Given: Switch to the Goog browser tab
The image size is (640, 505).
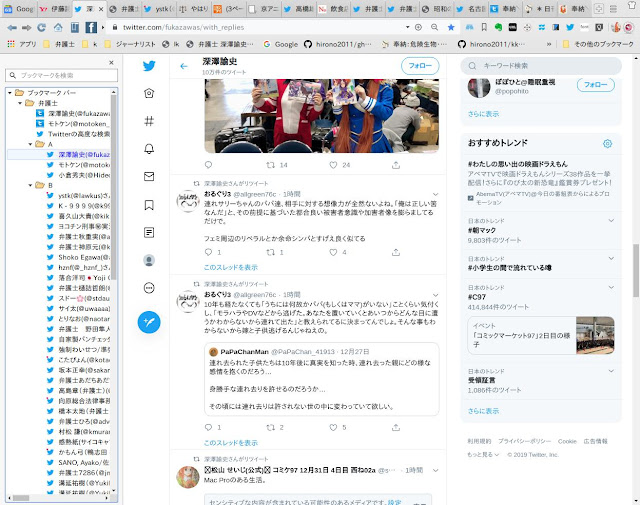Looking at the screenshot, I should point(20,9).
